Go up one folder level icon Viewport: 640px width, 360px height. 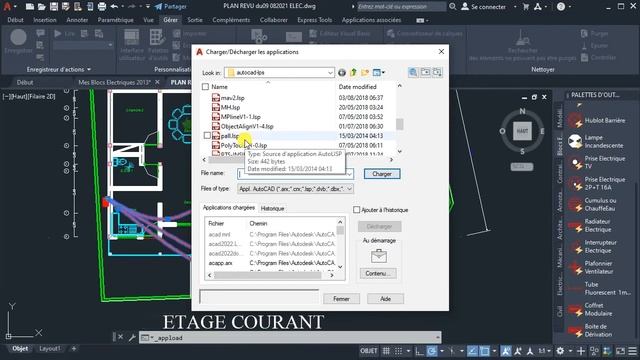[x=353, y=73]
